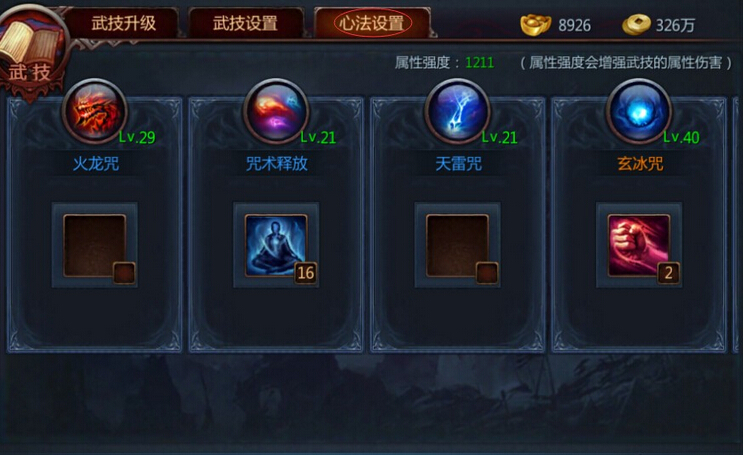The height and width of the screenshot is (455, 744).
Task: Select the 玄冰咒 ice orb skill icon
Action: pos(639,111)
